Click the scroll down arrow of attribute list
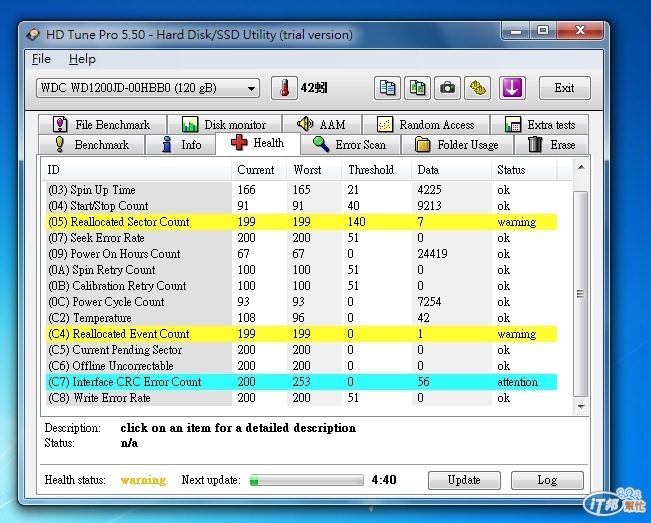This screenshot has width=651, height=523. click(x=581, y=406)
